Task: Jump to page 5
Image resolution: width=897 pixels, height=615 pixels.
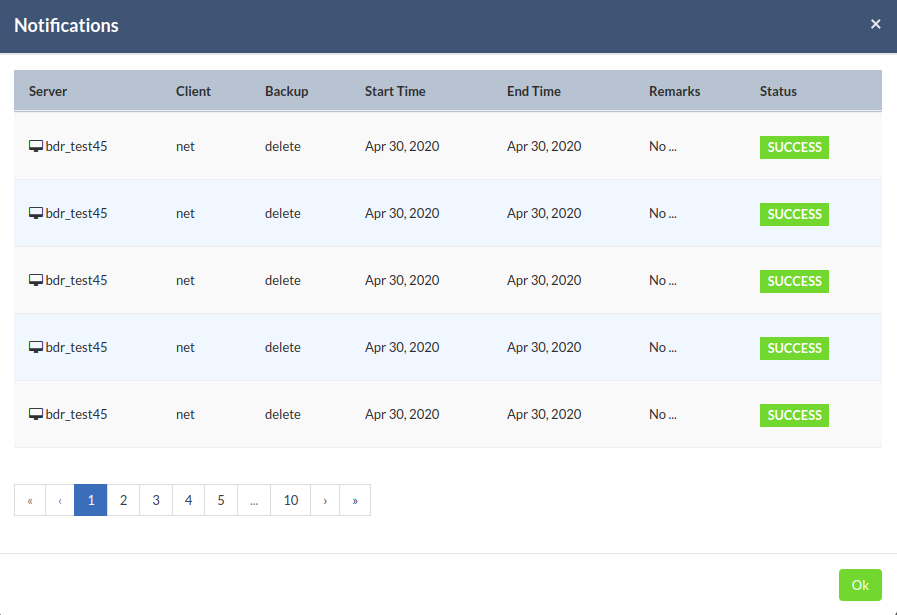Action: (x=221, y=500)
